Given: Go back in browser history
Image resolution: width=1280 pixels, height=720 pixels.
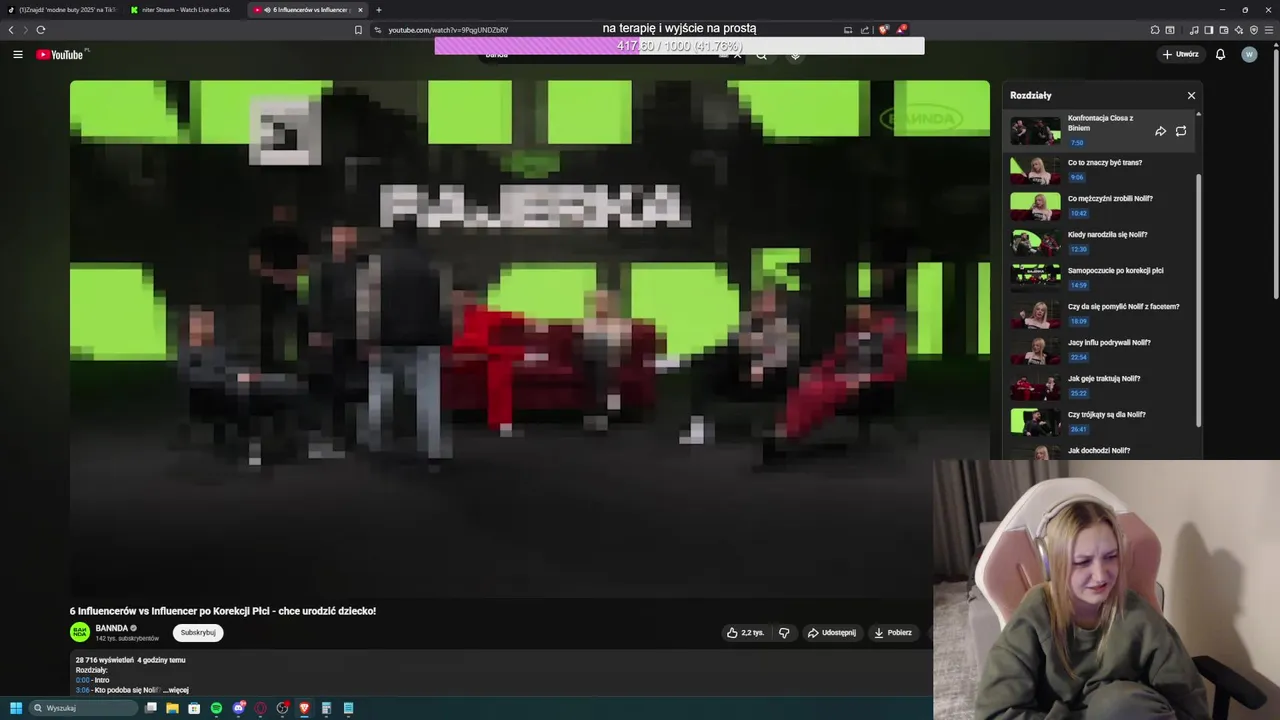Looking at the screenshot, I should pos(11,30).
